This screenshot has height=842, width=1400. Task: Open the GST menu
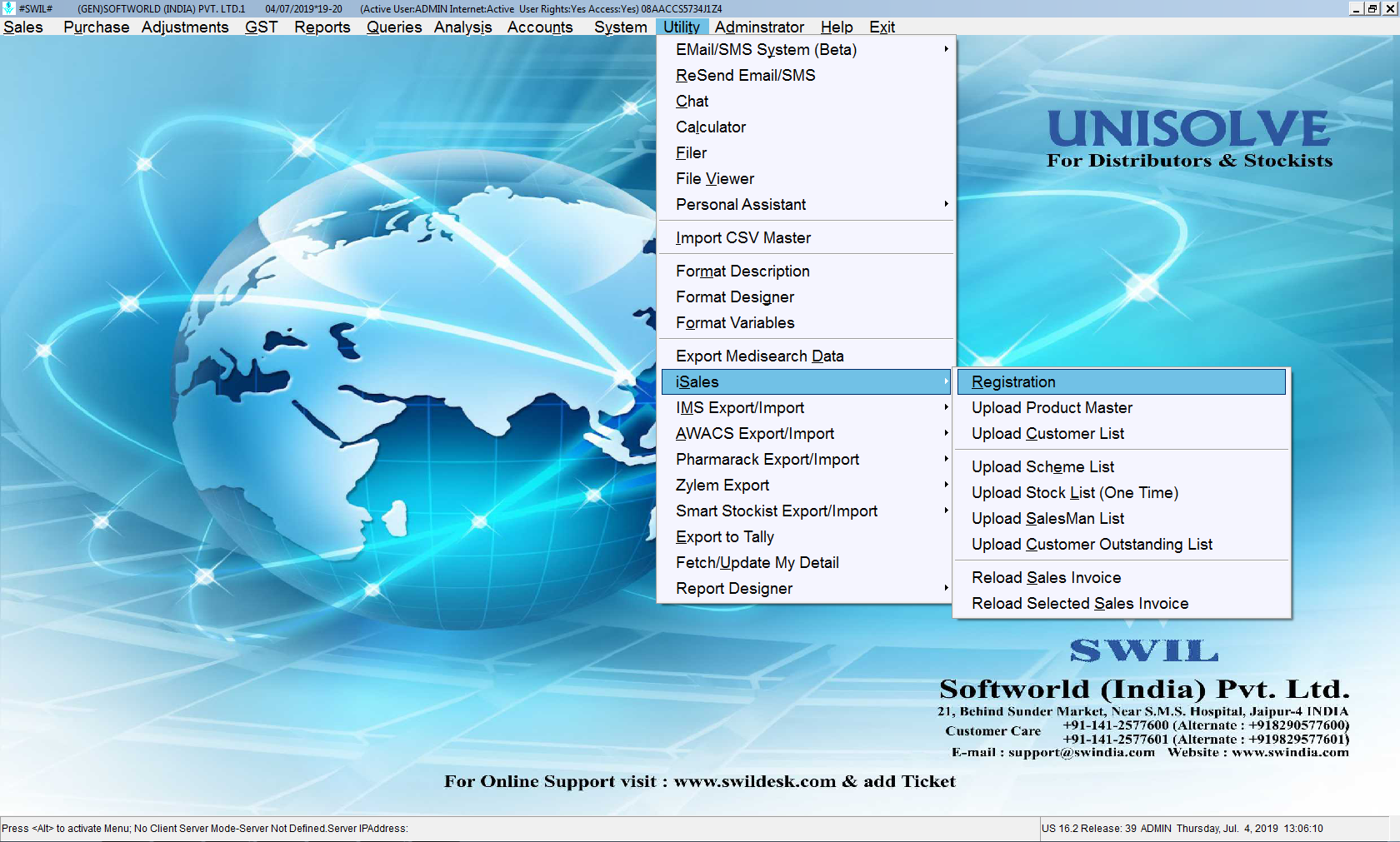click(x=261, y=27)
